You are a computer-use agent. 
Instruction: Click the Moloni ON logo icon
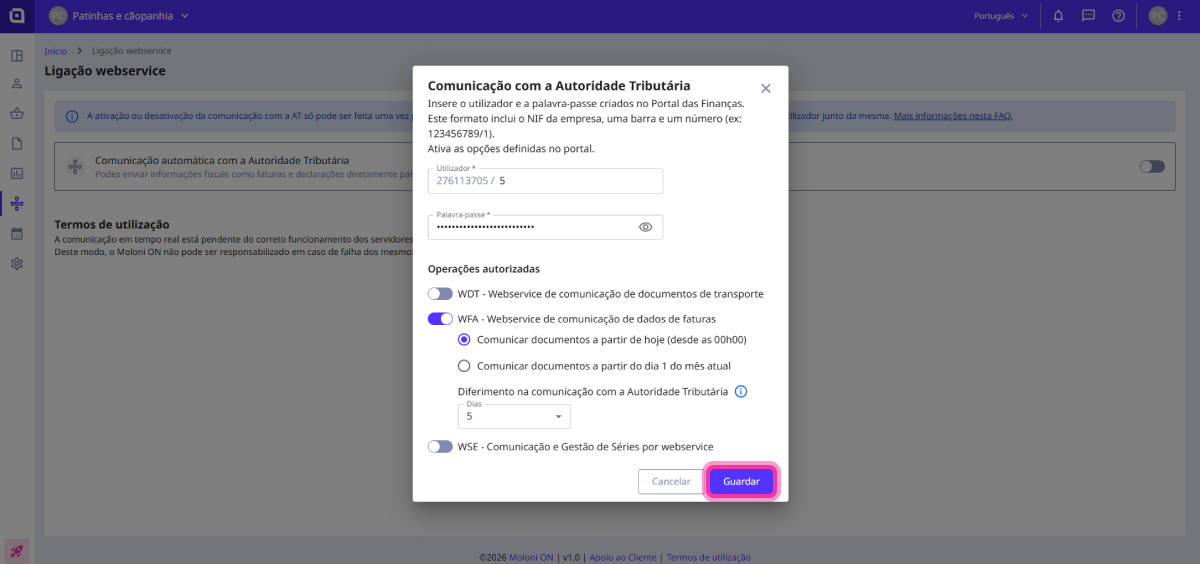point(16,16)
